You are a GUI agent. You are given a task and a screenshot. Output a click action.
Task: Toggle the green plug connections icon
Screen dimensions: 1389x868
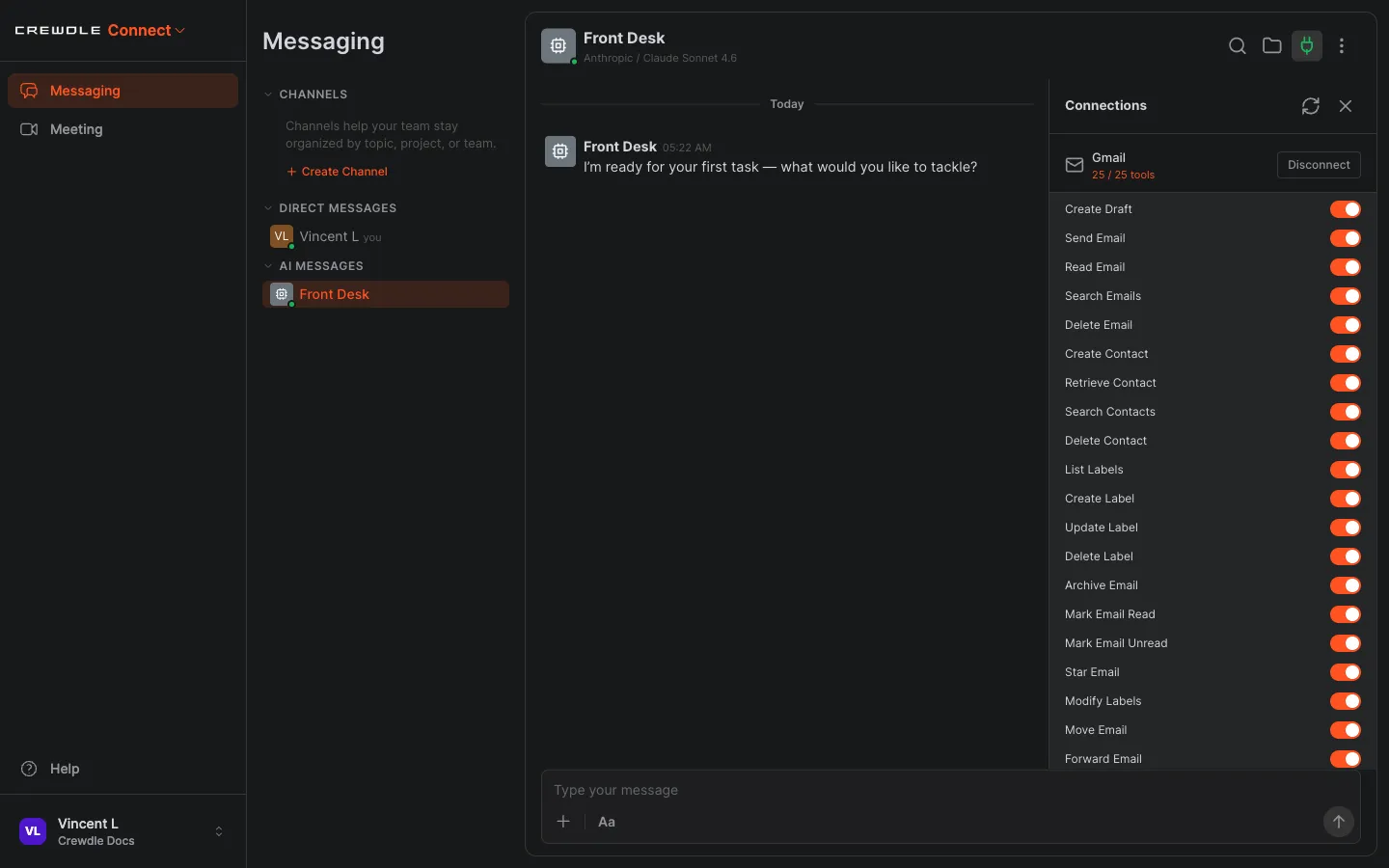click(1307, 45)
